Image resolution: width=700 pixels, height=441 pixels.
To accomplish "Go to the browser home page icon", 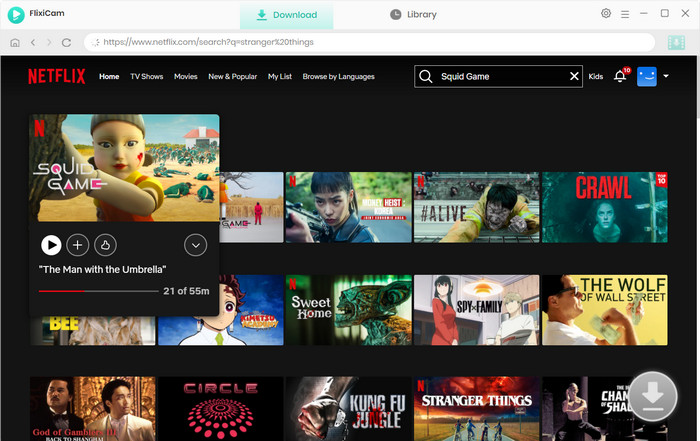I will 15,42.
